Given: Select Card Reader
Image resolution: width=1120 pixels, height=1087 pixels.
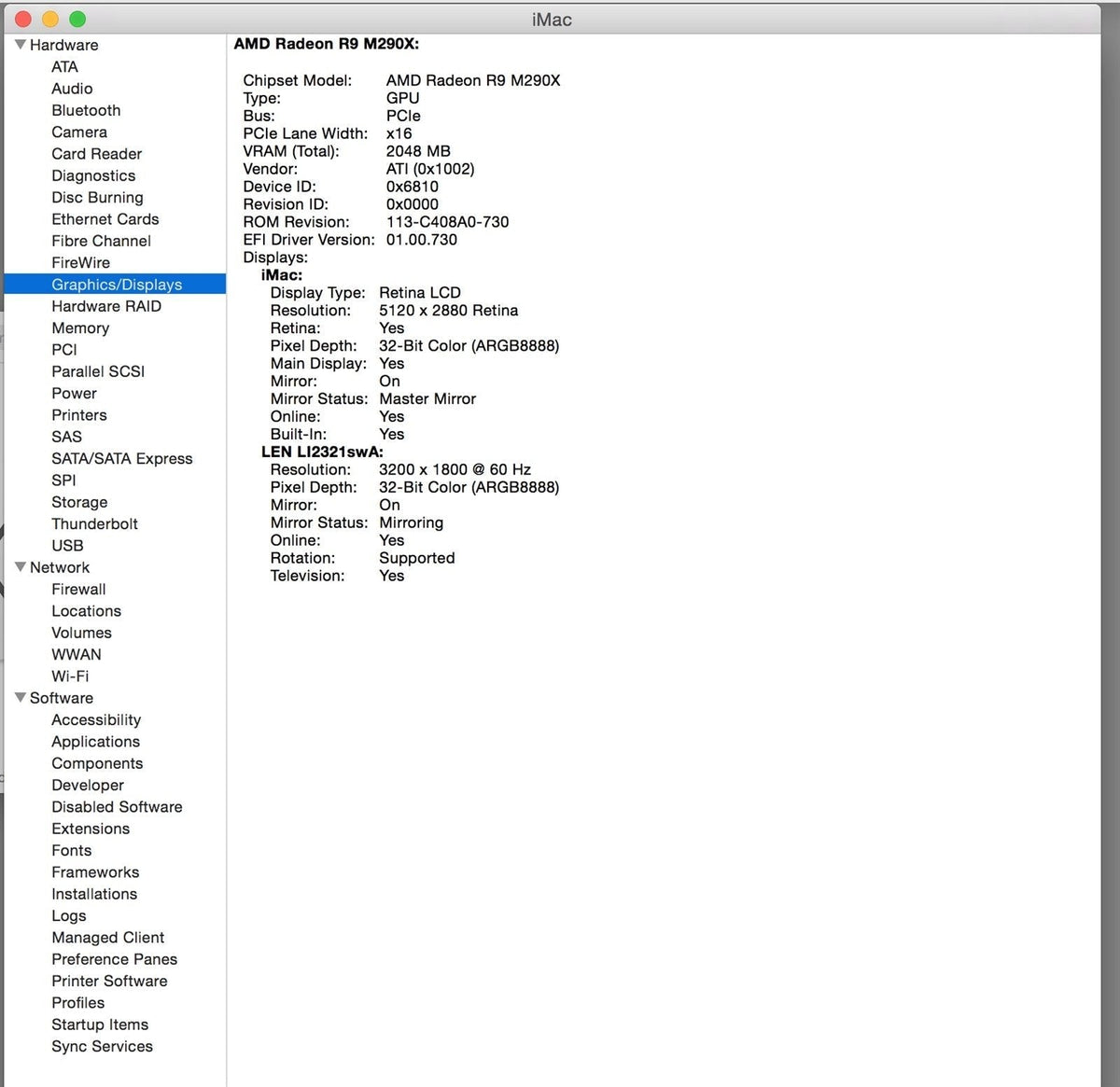Looking at the screenshot, I should pyautogui.click(x=96, y=154).
